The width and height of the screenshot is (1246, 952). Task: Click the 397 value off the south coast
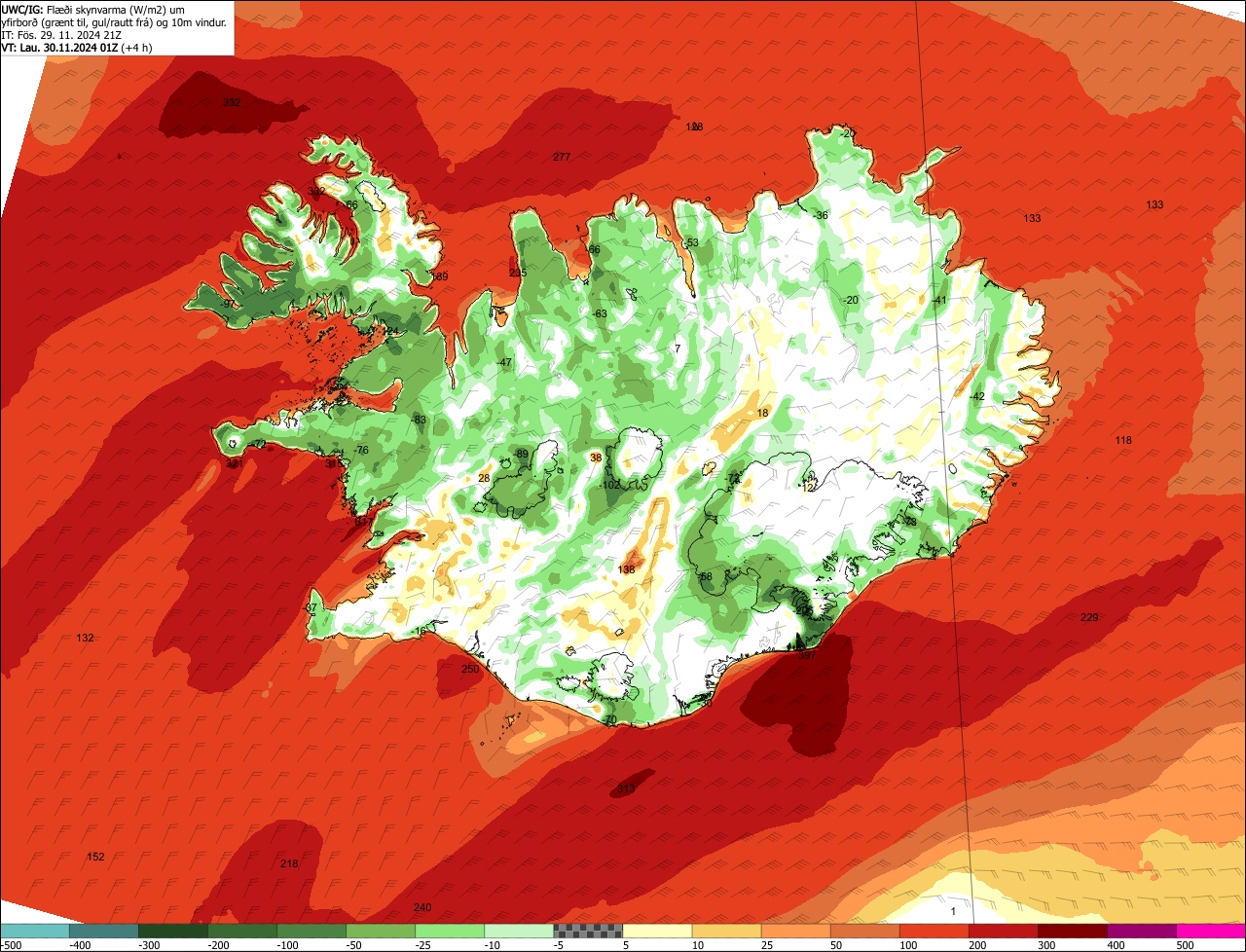point(806,655)
